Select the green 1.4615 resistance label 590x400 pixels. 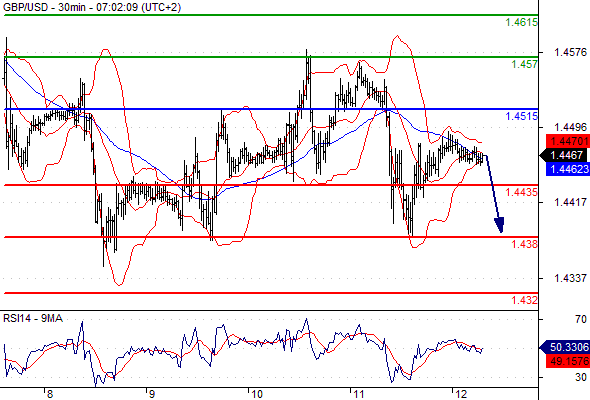[522, 23]
